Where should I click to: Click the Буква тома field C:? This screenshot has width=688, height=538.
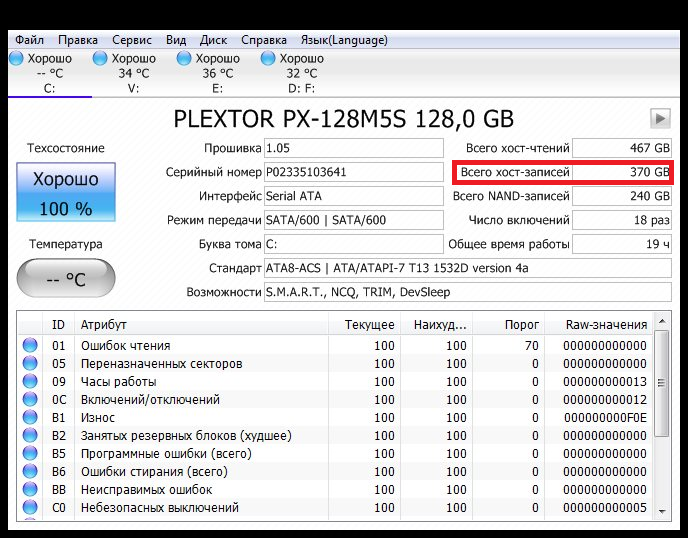pyautogui.click(x=354, y=244)
